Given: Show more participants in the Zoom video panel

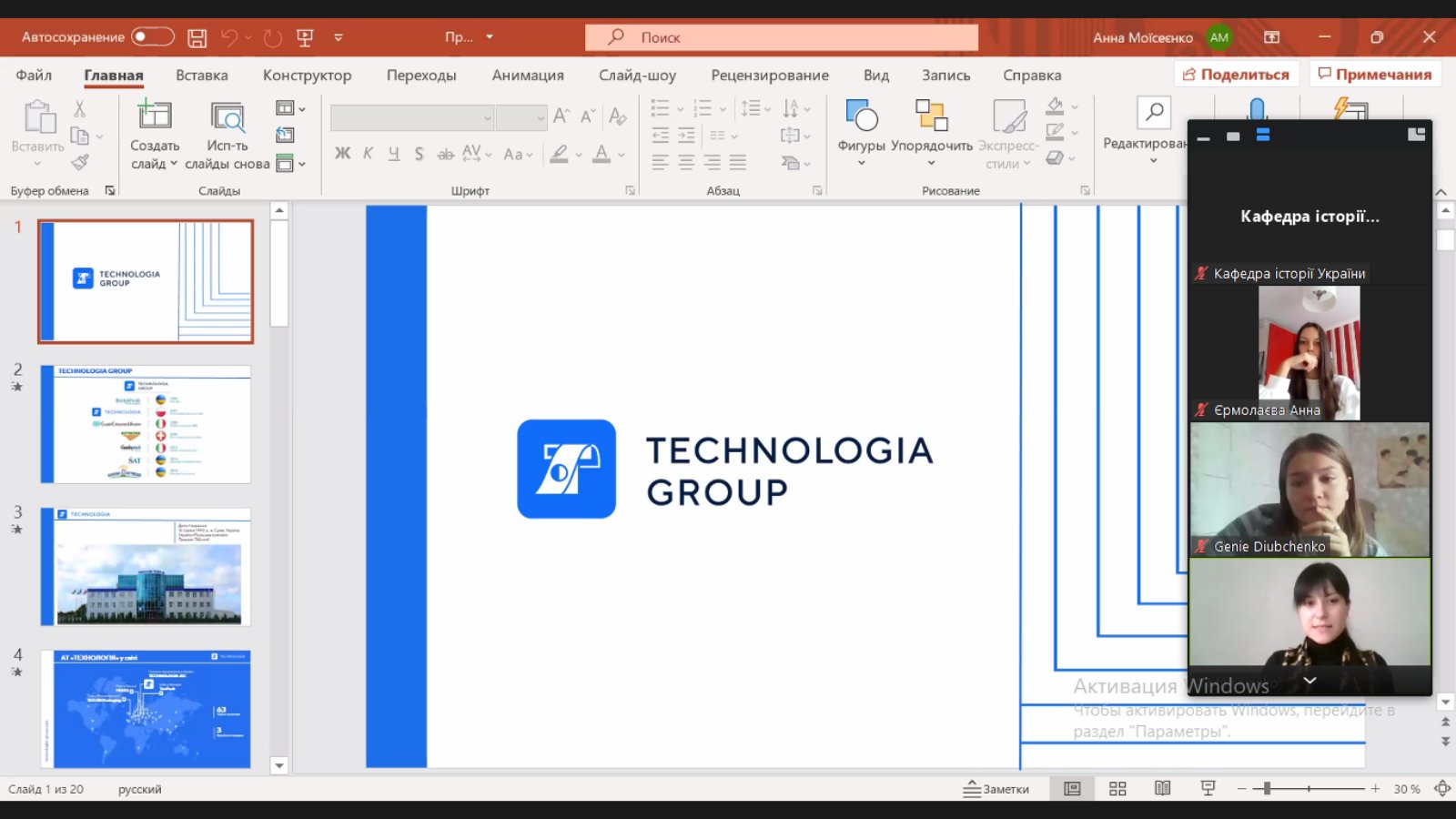Looking at the screenshot, I should (x=1309, y=681).
